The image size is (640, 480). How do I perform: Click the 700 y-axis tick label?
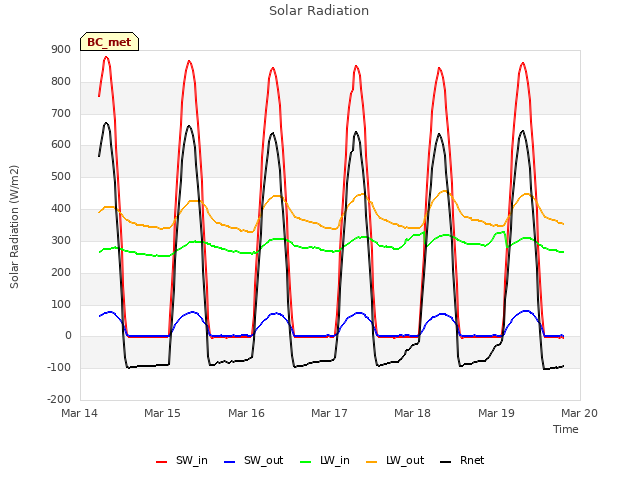[61, 113]
